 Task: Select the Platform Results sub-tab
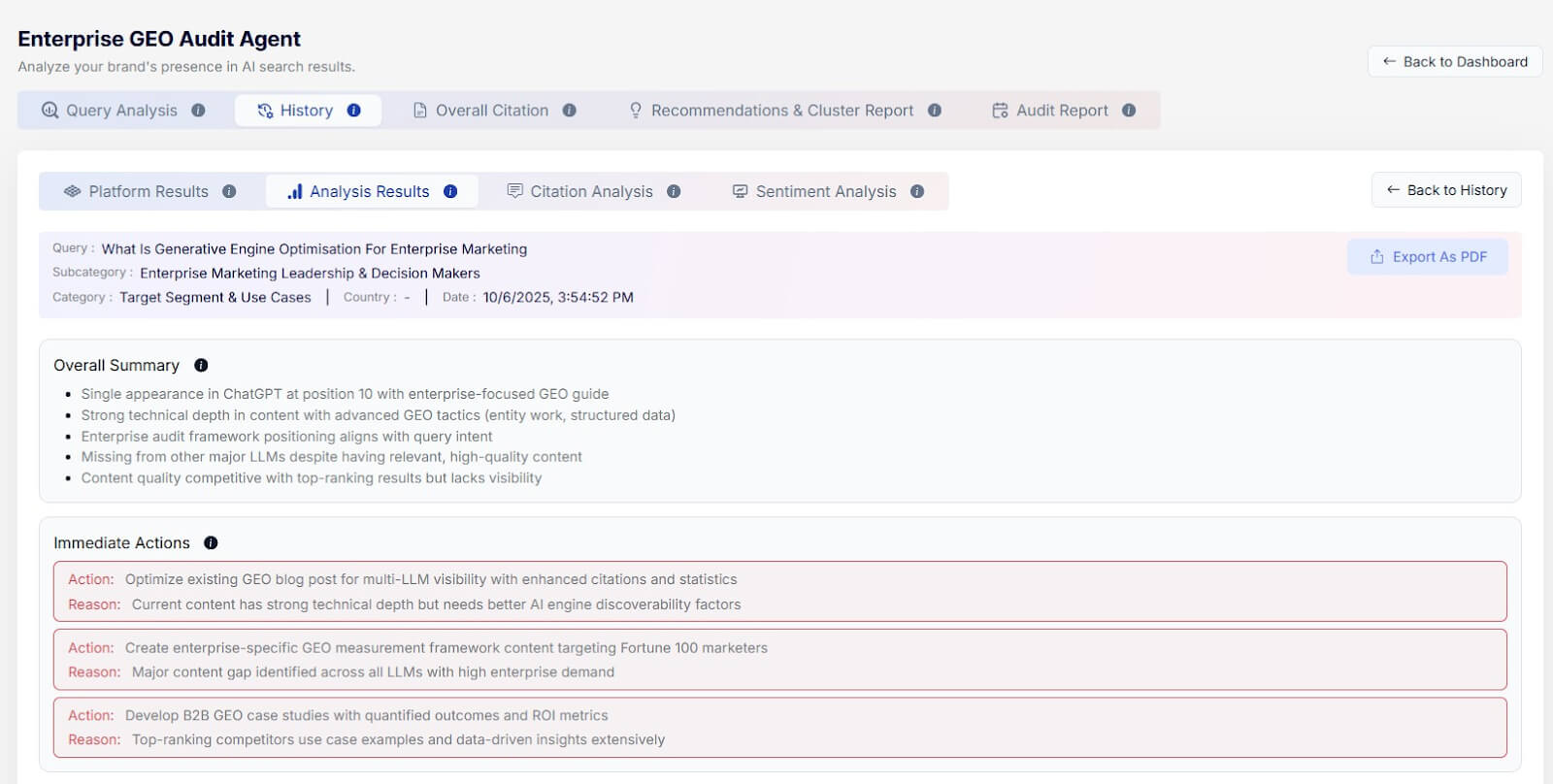(x=137, y=192)
